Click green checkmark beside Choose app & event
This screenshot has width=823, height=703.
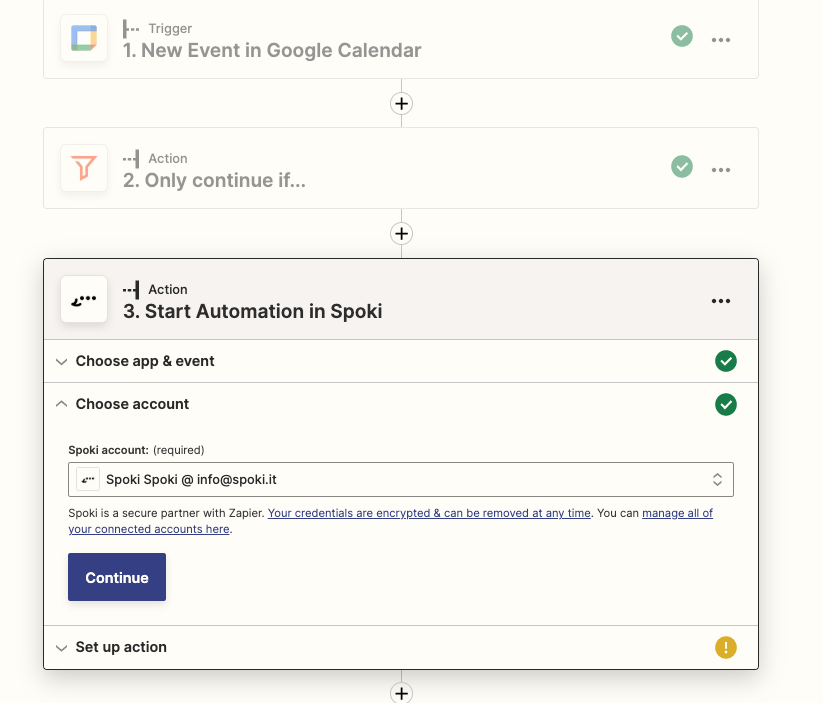(726, 361)
